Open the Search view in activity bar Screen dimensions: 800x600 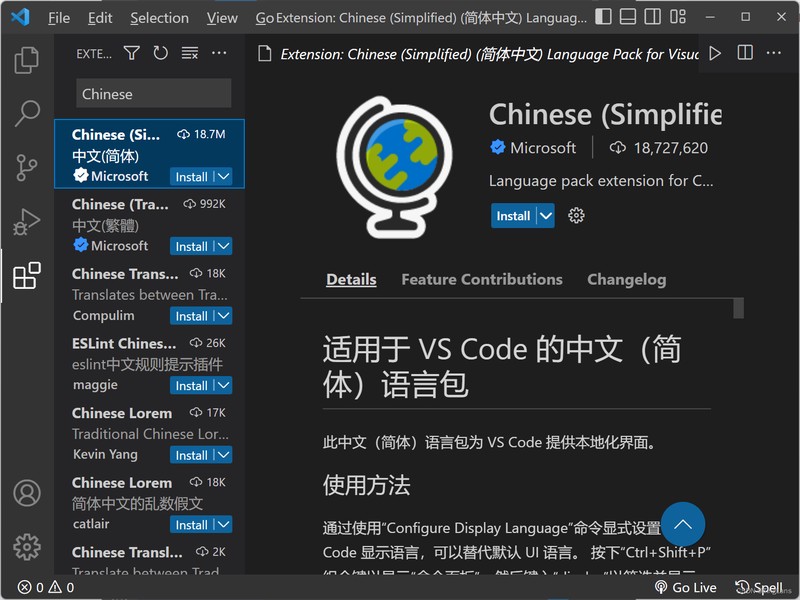point(27,113)
